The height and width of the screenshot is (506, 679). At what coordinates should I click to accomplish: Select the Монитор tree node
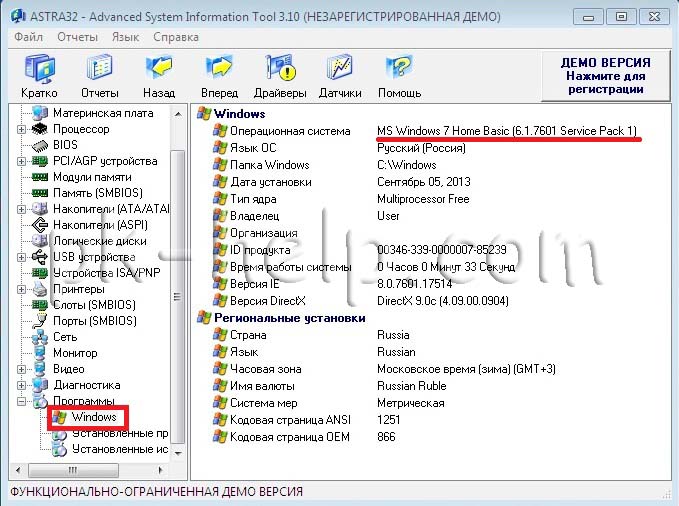pos(75,353)
